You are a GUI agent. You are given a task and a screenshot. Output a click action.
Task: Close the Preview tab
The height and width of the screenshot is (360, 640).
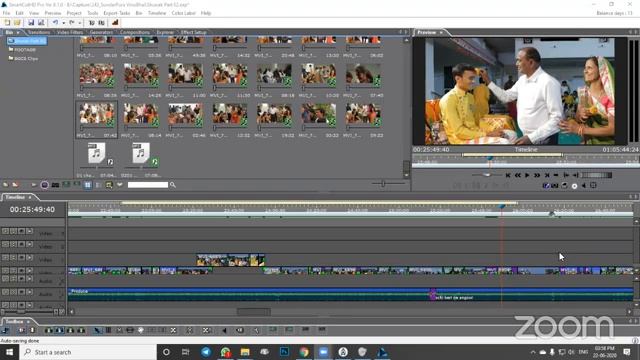[x=441, y=32]
